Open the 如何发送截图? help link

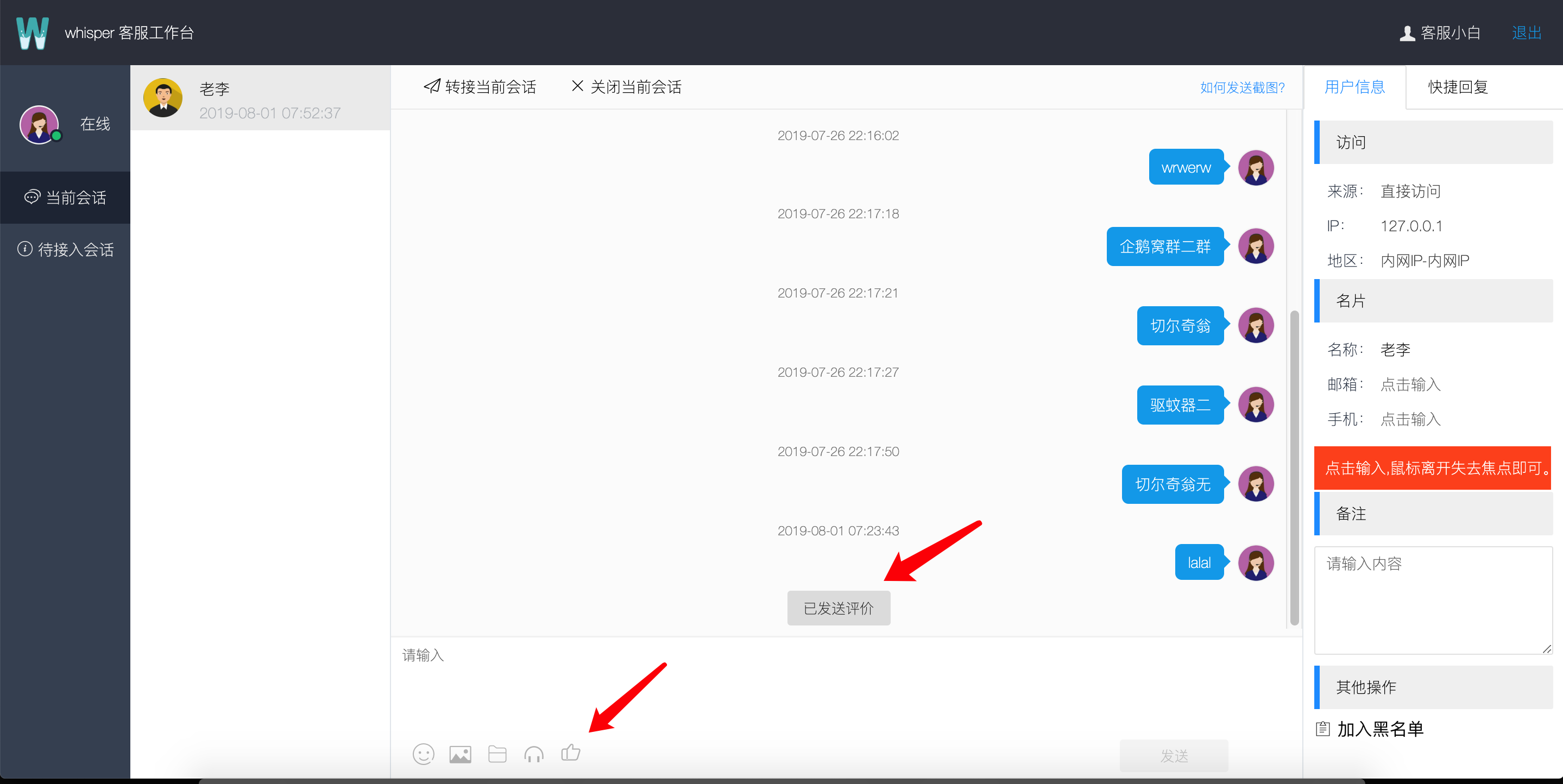click(1242, 88)
